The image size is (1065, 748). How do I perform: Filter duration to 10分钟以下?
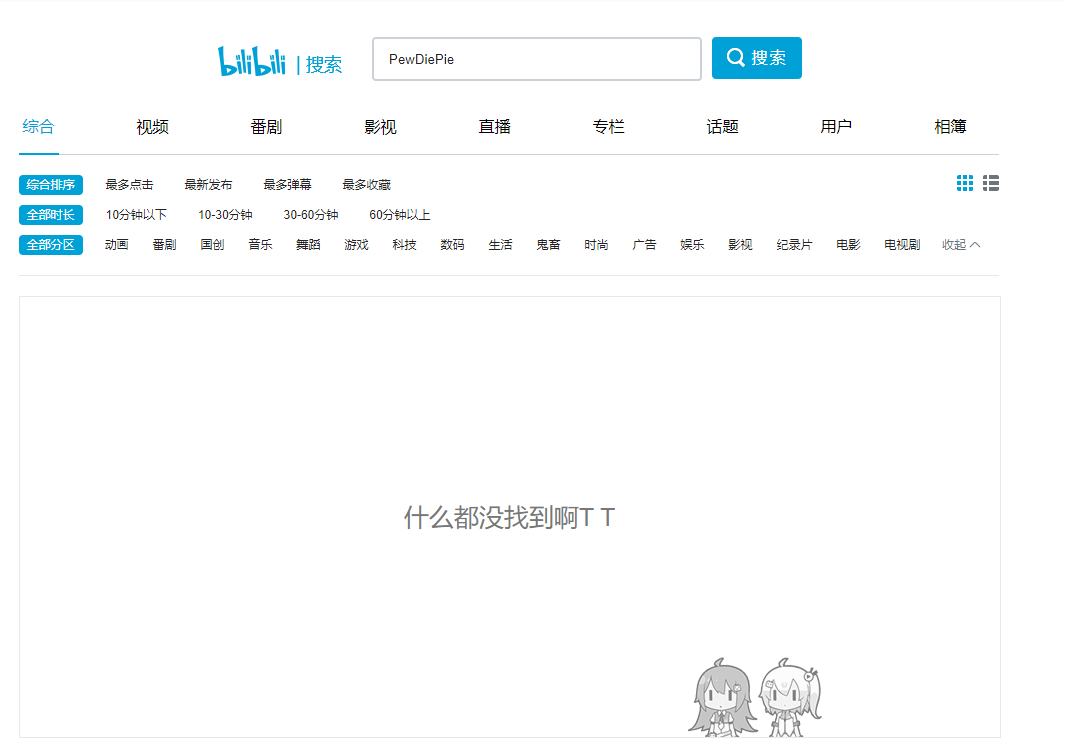[136, 215]
